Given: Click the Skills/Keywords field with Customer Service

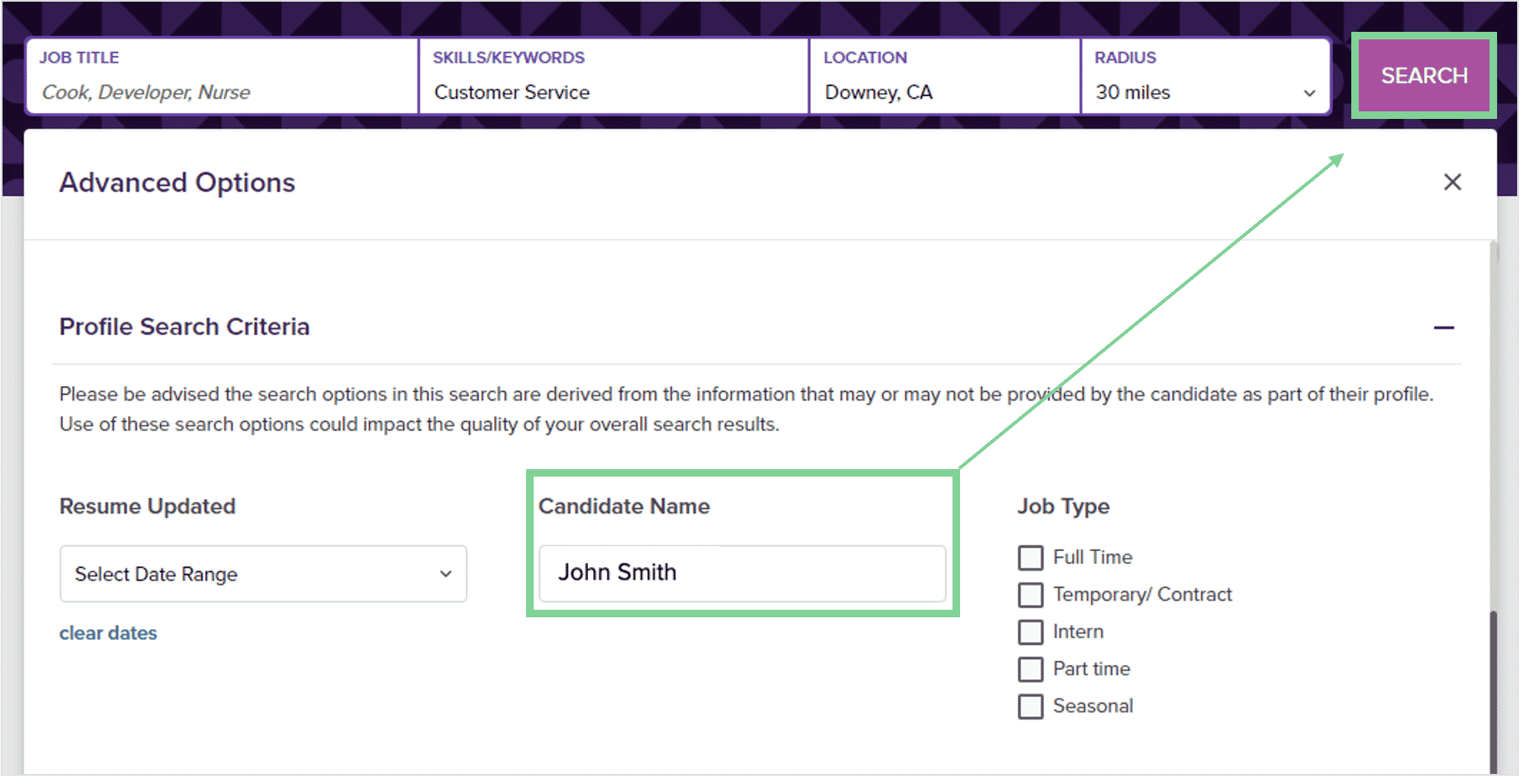Looking at the screenshot, I should pos(612,92).
